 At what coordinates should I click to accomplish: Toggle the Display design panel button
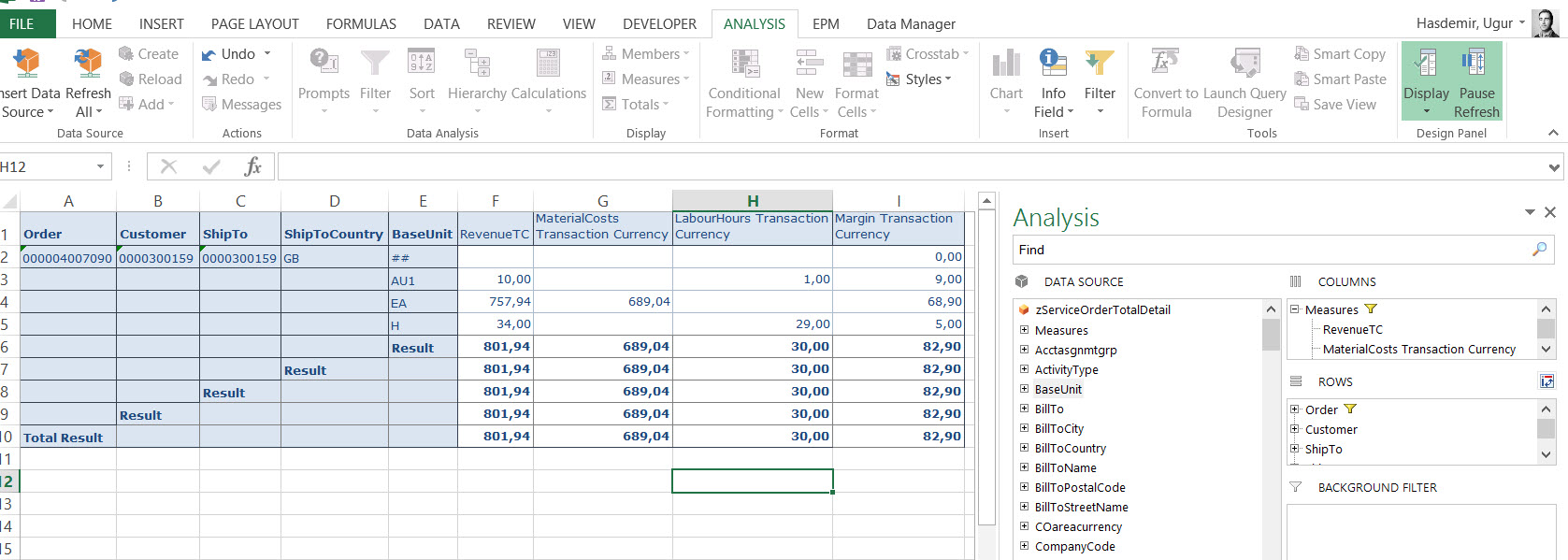(x=1426, y=64)
